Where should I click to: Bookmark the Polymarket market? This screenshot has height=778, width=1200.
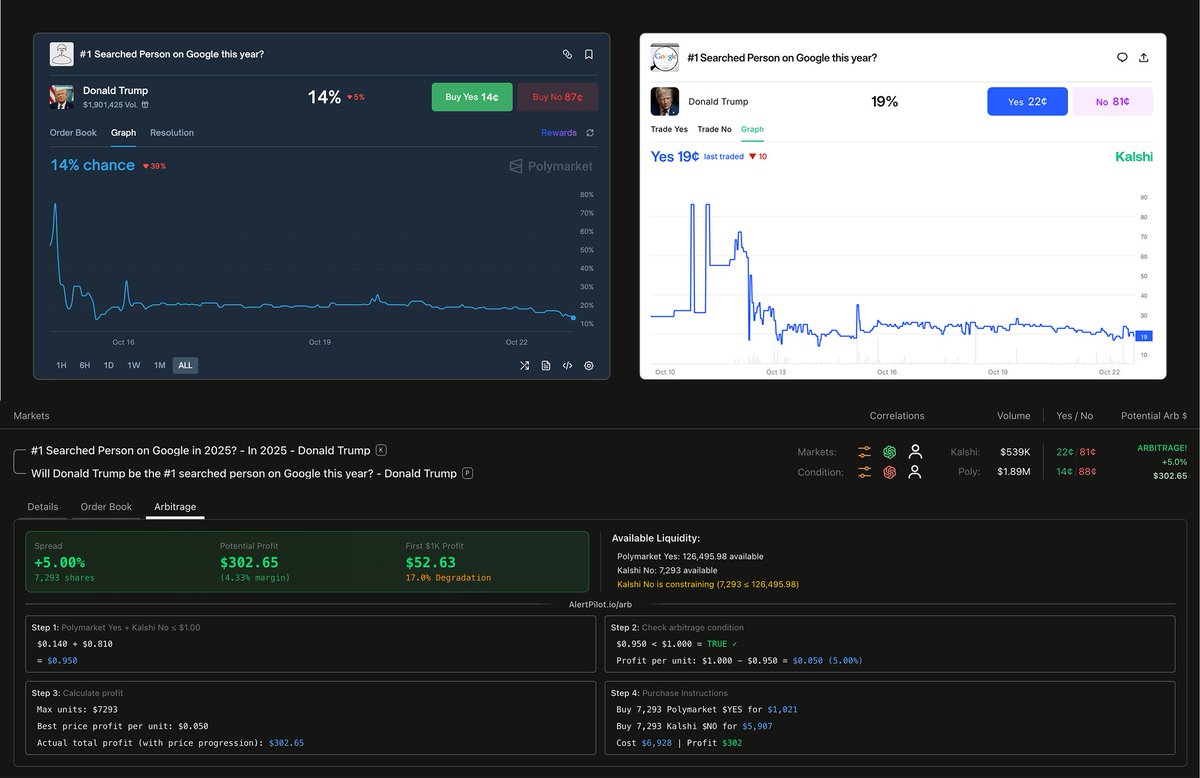point(589,55)
